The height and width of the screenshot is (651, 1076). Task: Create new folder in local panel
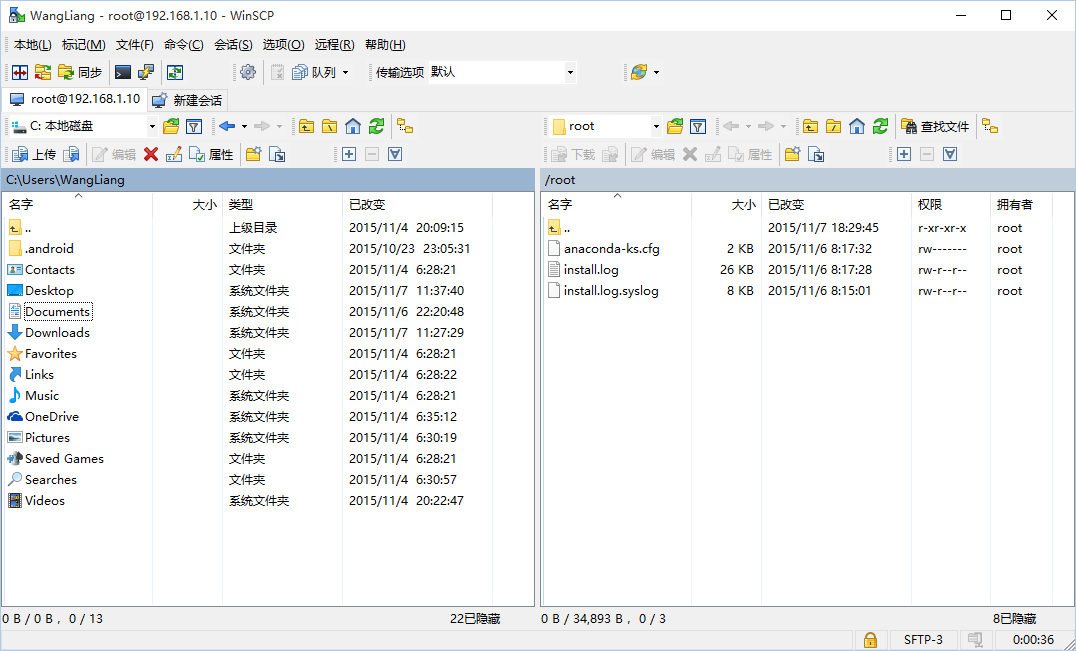tap(253, 154)
